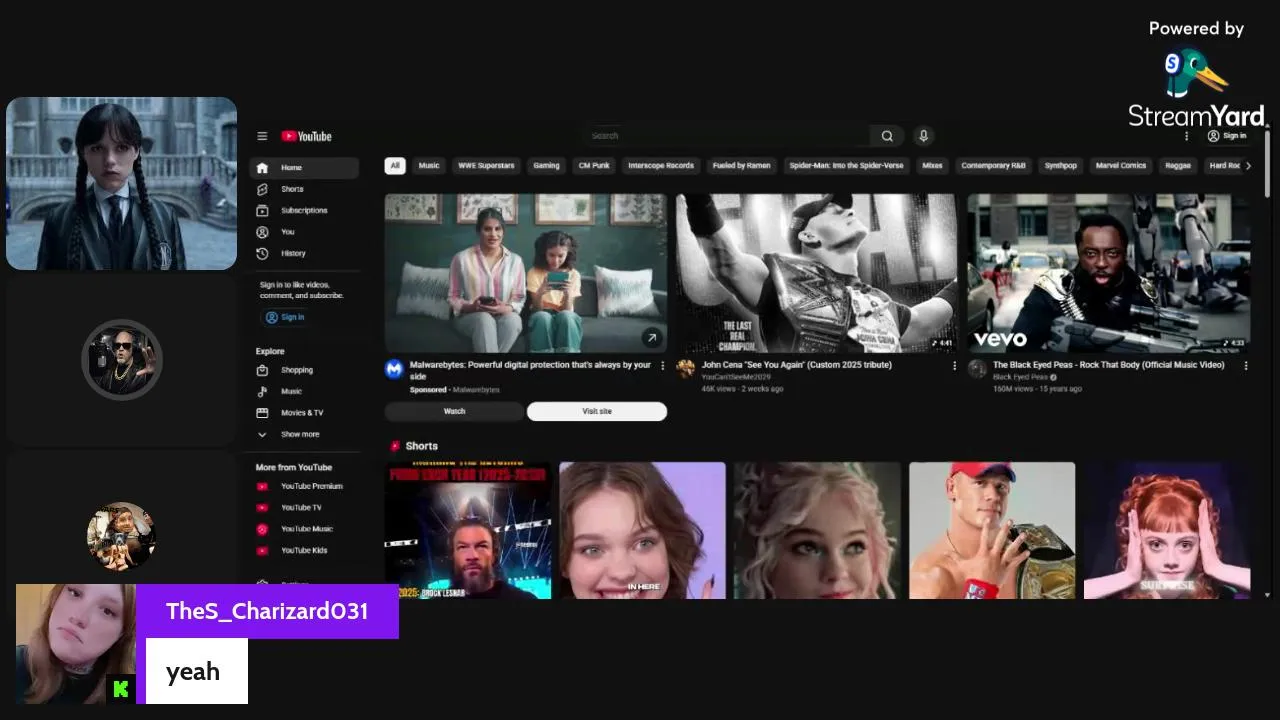
Task: Click the StreamYard logo
Action: [x=1196, y=88]
